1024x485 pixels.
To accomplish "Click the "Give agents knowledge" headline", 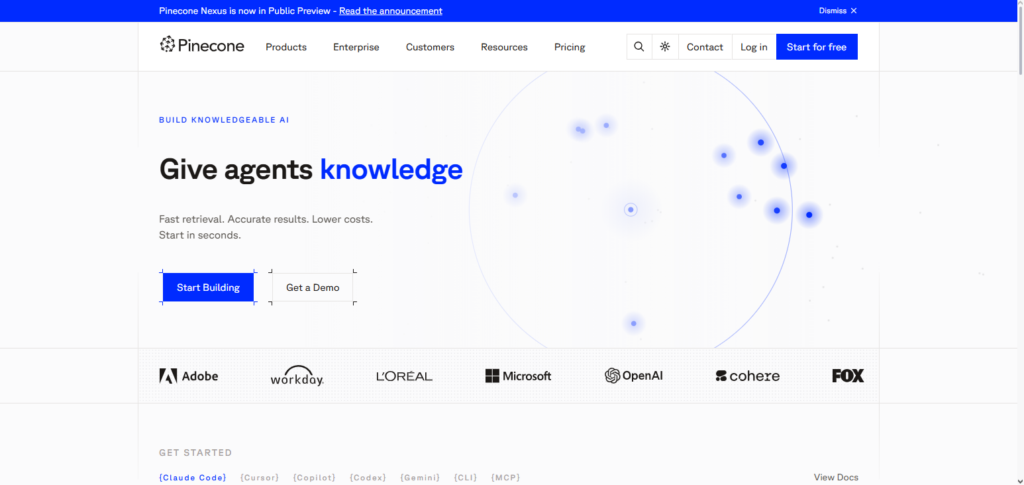I will (311, 170).
